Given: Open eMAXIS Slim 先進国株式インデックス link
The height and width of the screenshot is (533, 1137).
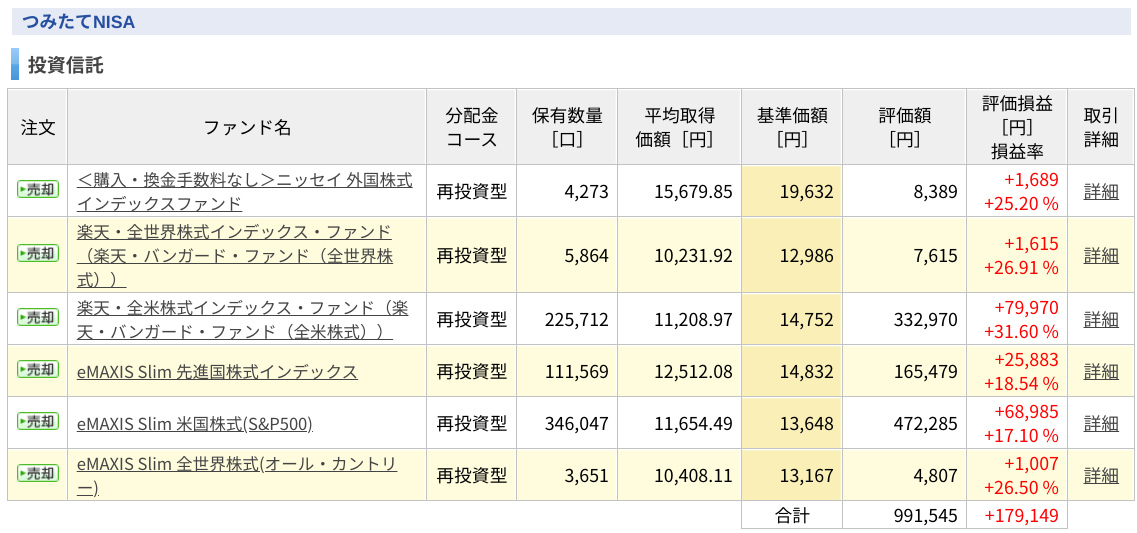Looking at the screenshot, I should [217, 371].
